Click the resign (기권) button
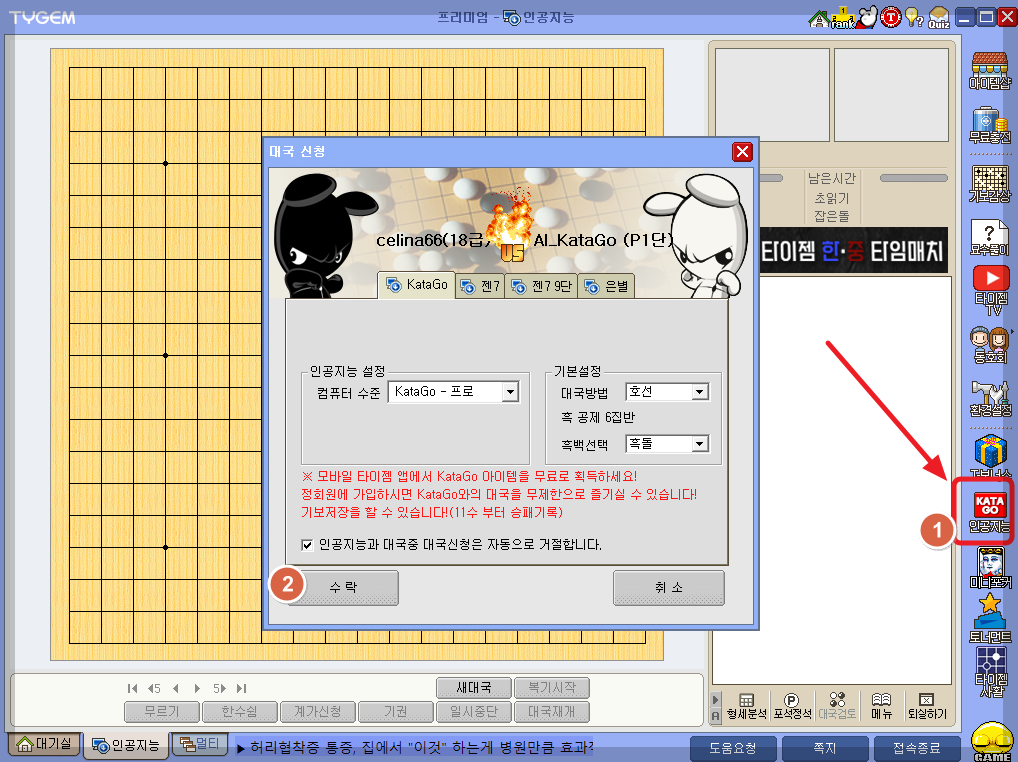This screenshot has height=762, width=1018. pos(395,712)
